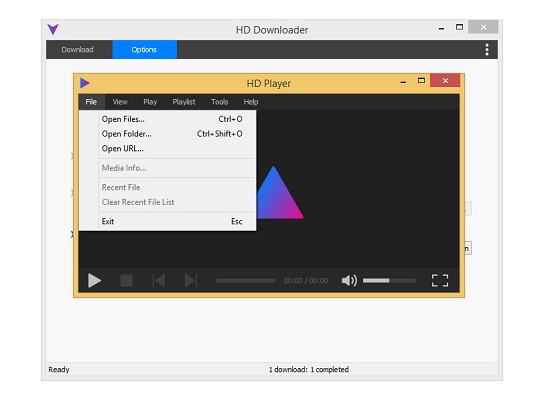Open the File menu in HD Player
This screenshot has height=401, width=550.
coord(91,102)
